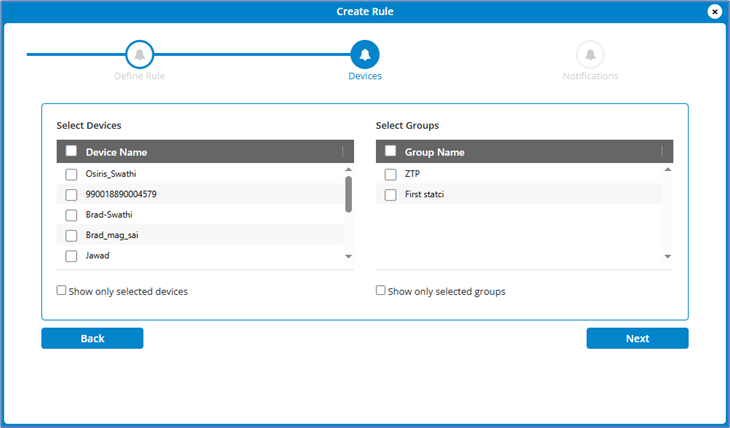
Task: Tick the First statci group checkbox
Action: (x=390, y=194)
